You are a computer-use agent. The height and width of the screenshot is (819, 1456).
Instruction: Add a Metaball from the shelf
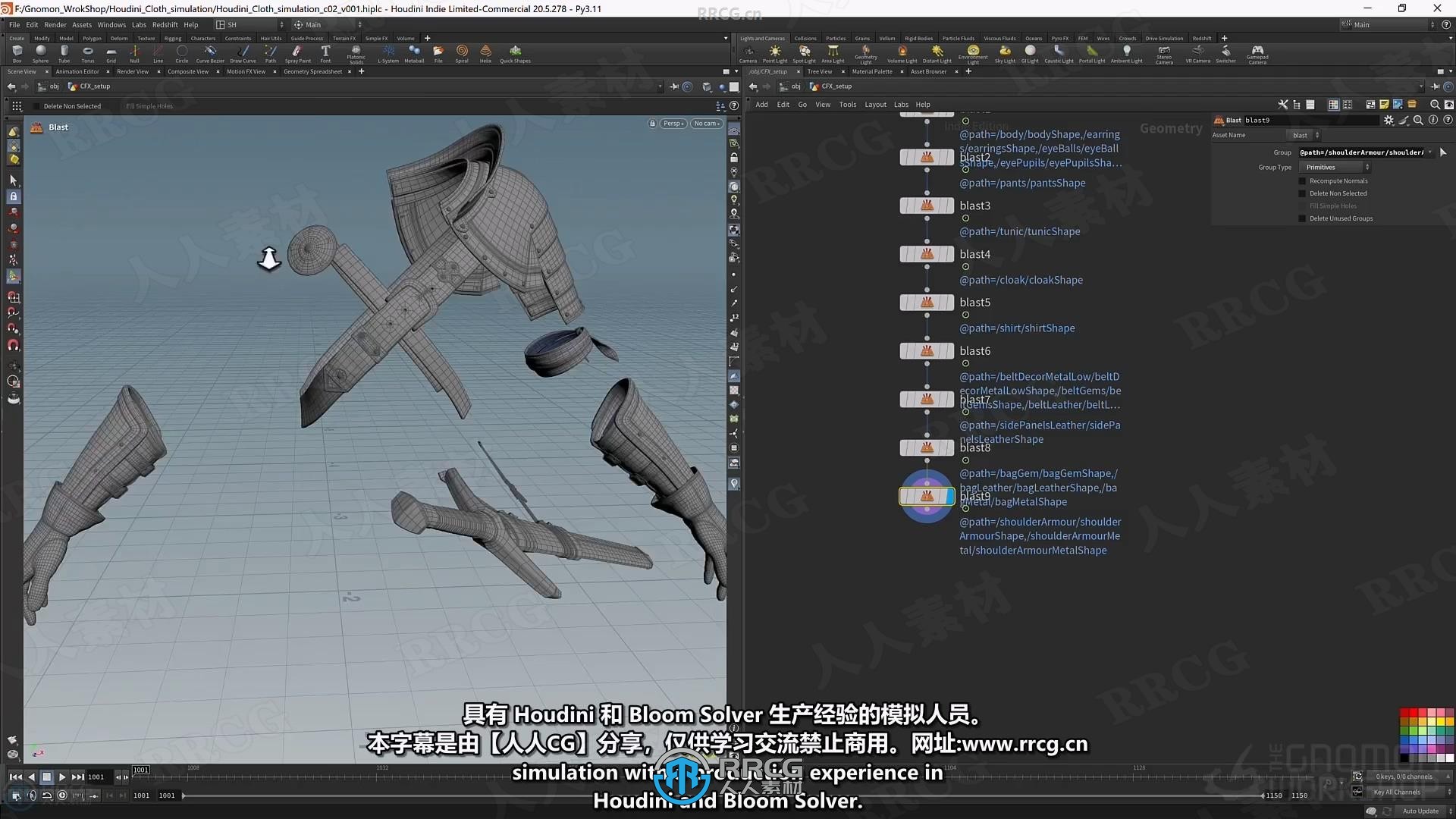coord(414,54)
